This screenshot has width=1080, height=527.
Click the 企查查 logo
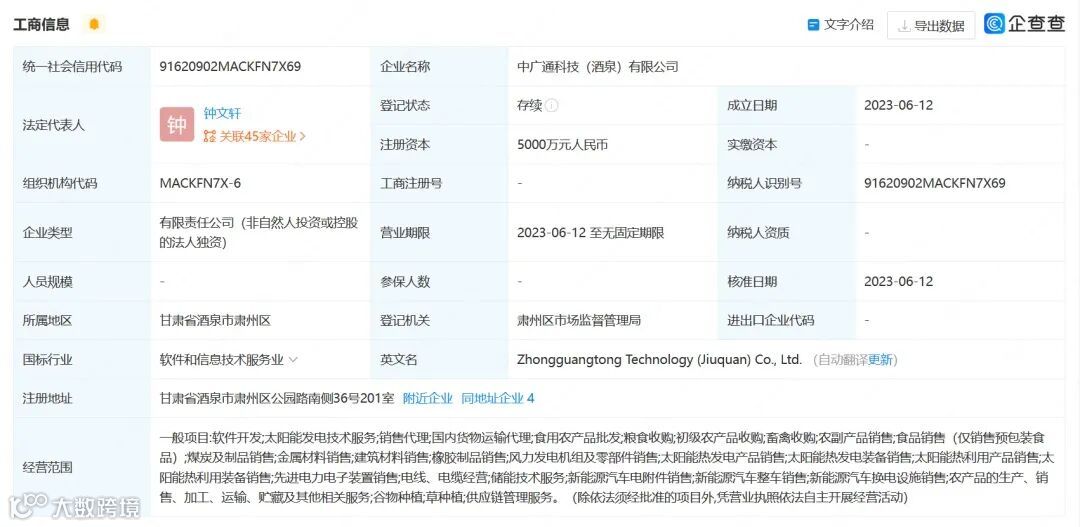[1025, 24]
